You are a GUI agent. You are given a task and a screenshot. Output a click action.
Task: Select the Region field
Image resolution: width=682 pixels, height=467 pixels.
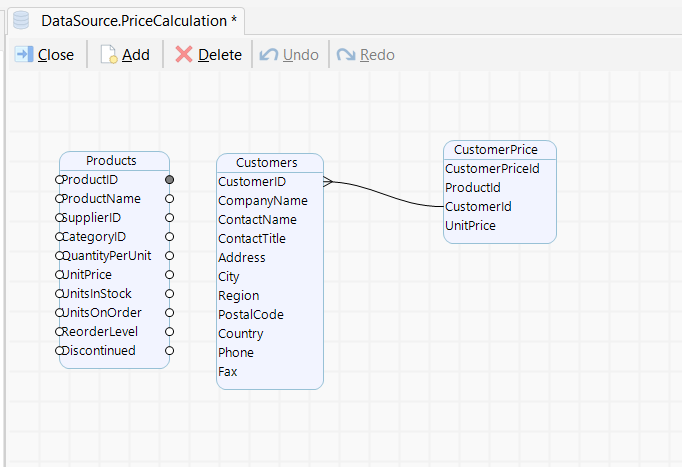pos(238,296)
